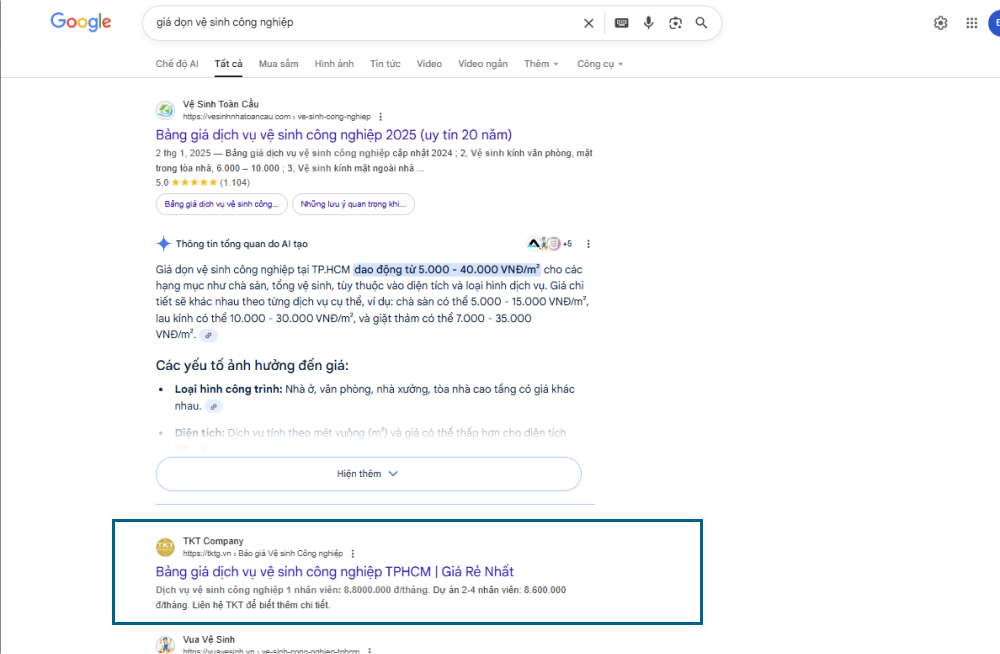Click into the Google search input field

(360, 22)
